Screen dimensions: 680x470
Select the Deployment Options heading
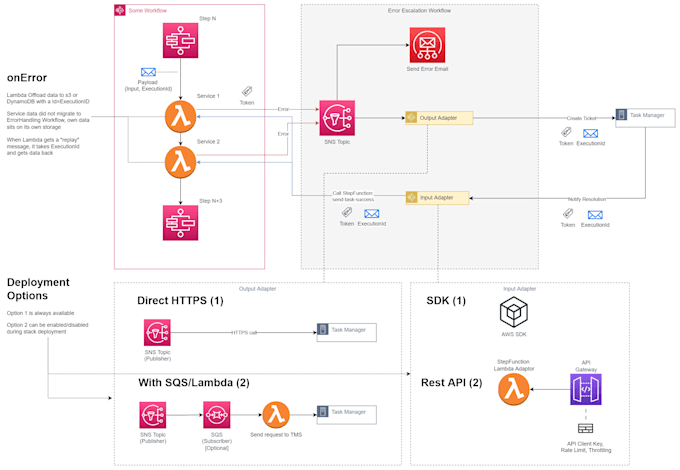point(38,289)
